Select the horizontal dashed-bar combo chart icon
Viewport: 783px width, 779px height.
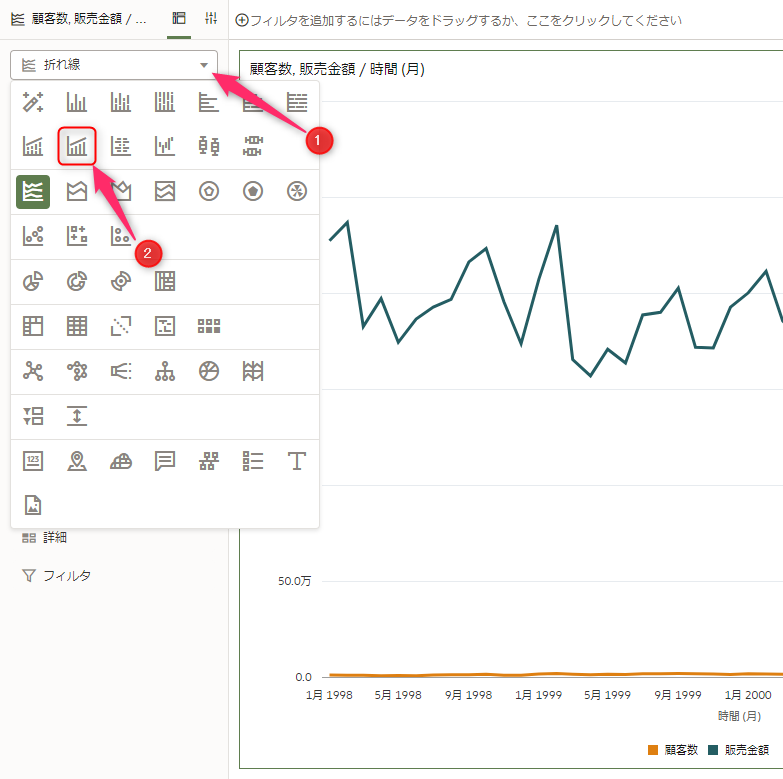[x=121, y=146]
